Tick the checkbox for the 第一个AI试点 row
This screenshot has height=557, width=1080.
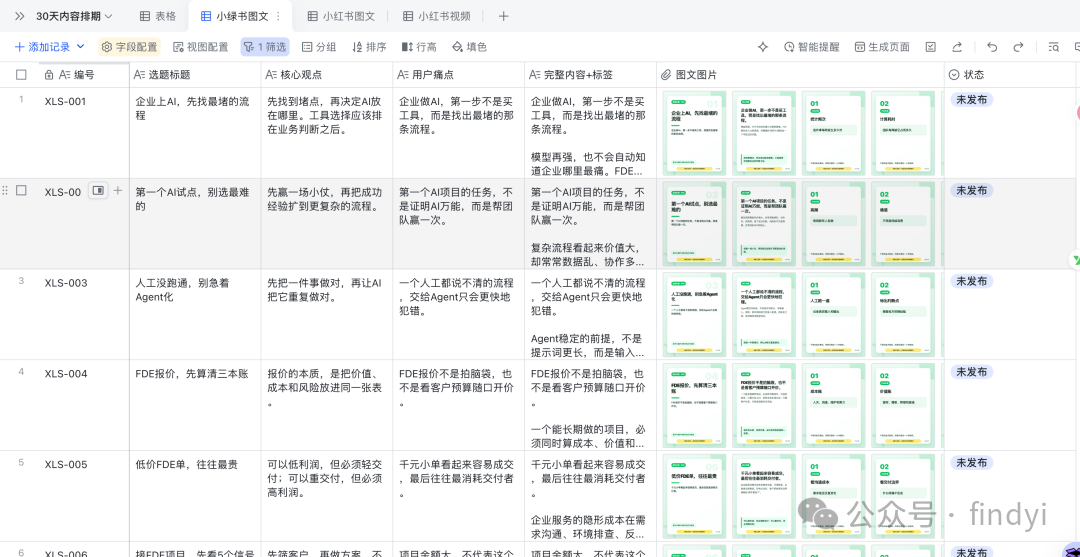21,190
